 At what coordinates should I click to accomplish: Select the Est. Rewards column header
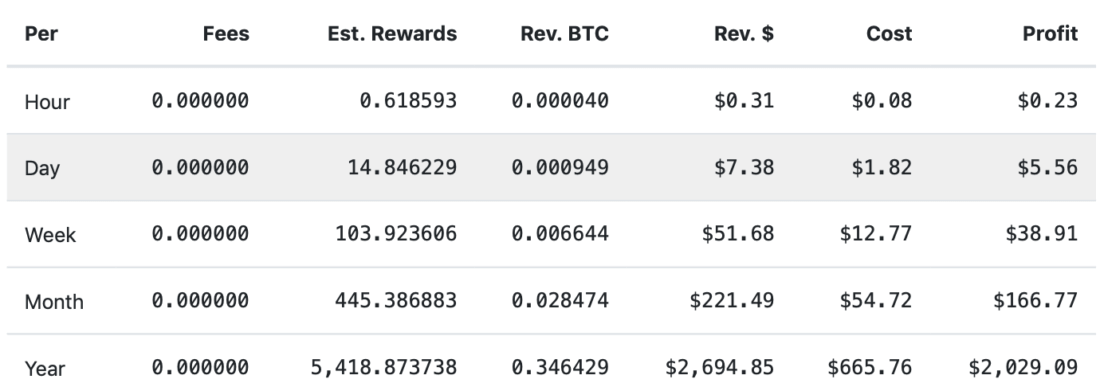392,34
